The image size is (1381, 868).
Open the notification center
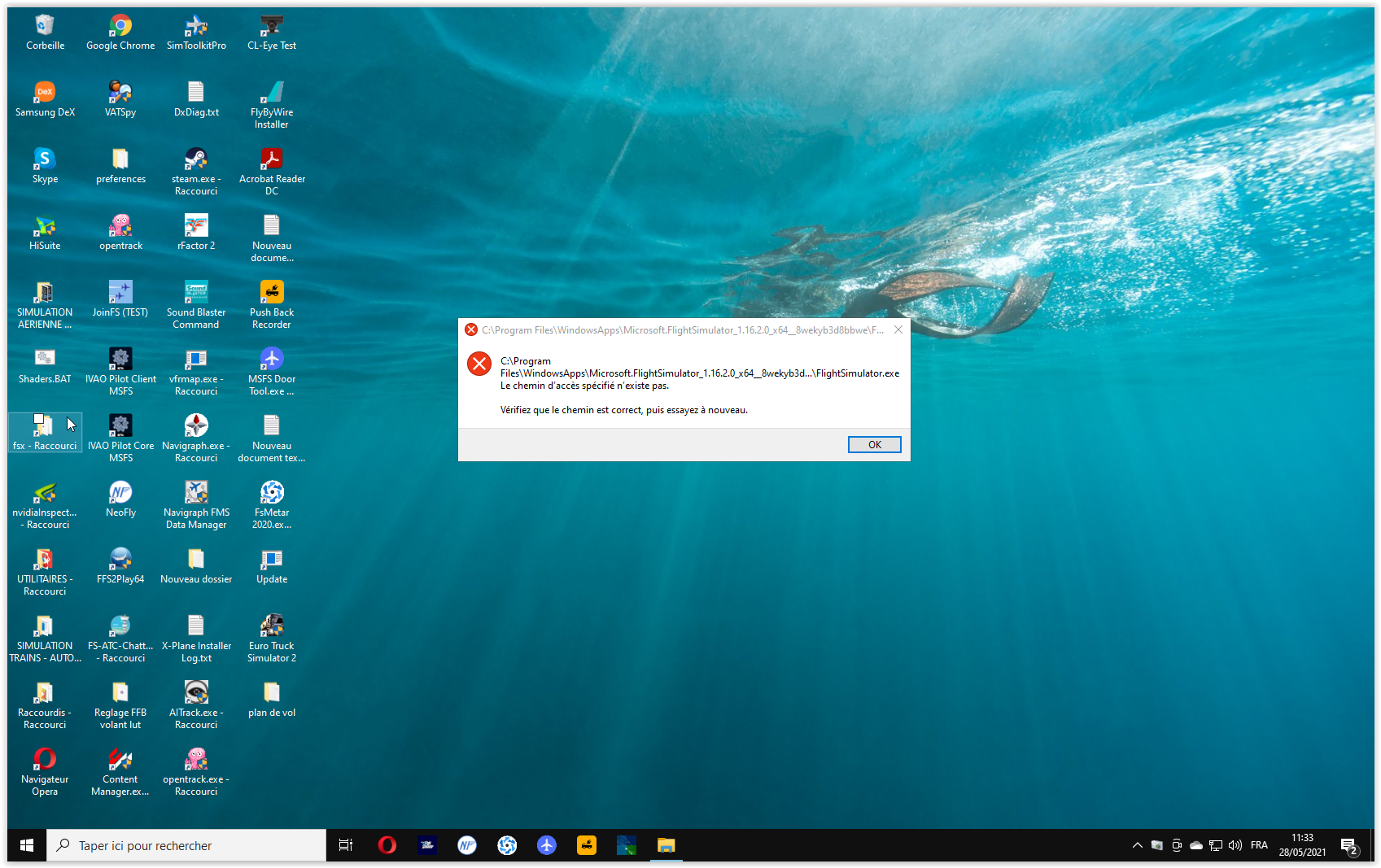(x=1348, y=846)
